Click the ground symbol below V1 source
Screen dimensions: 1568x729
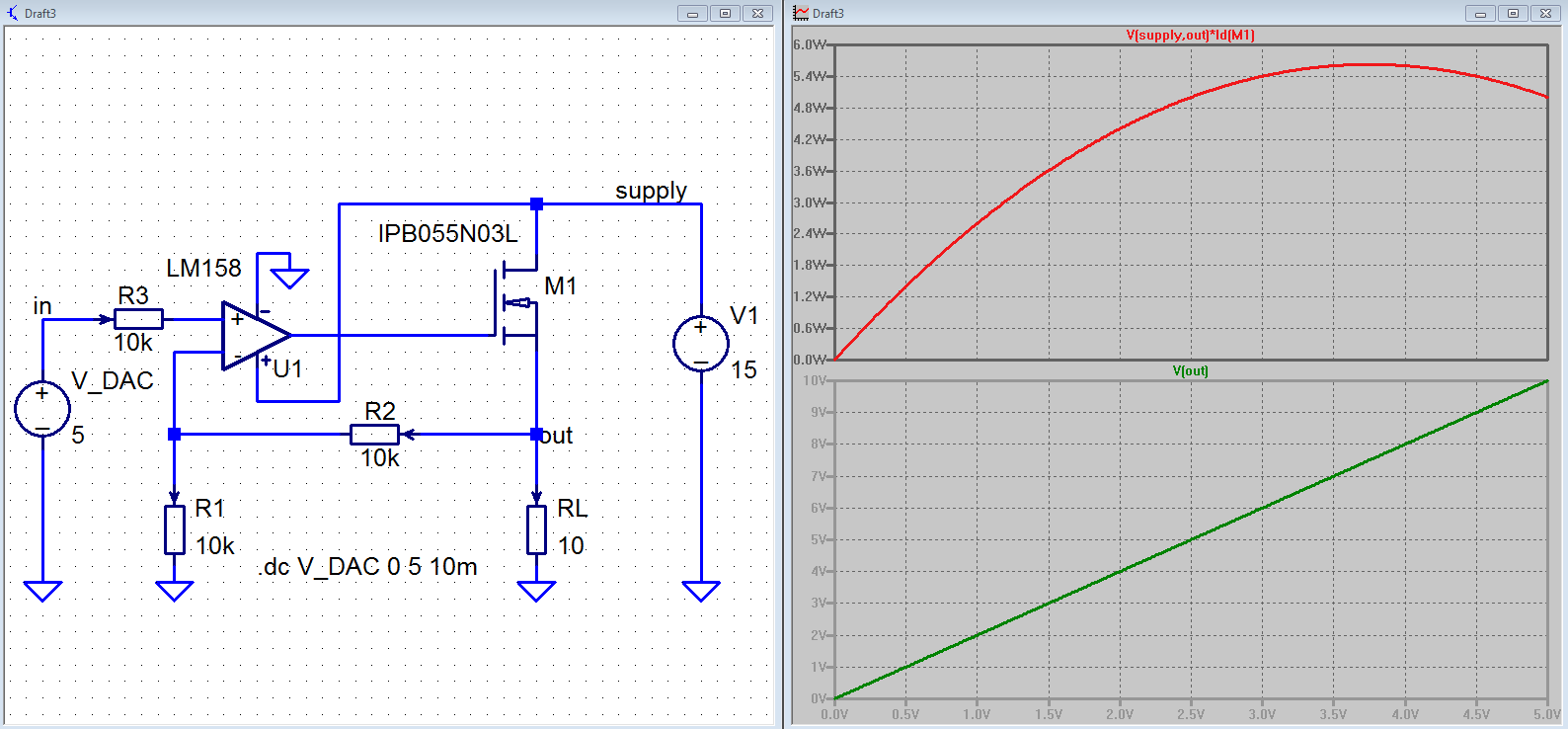point(701,591)
